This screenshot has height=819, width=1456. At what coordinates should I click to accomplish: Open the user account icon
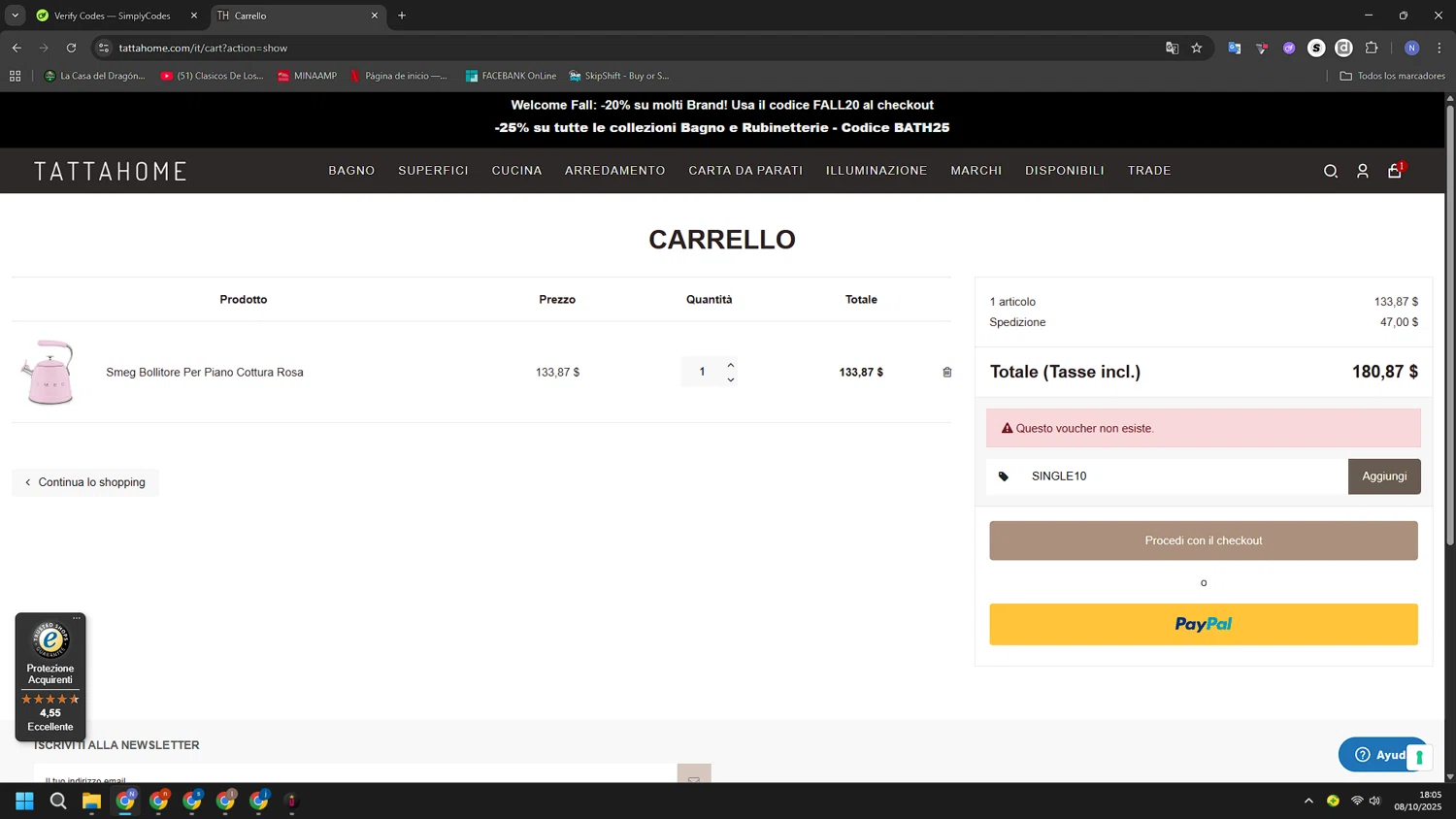point(1363,171)
